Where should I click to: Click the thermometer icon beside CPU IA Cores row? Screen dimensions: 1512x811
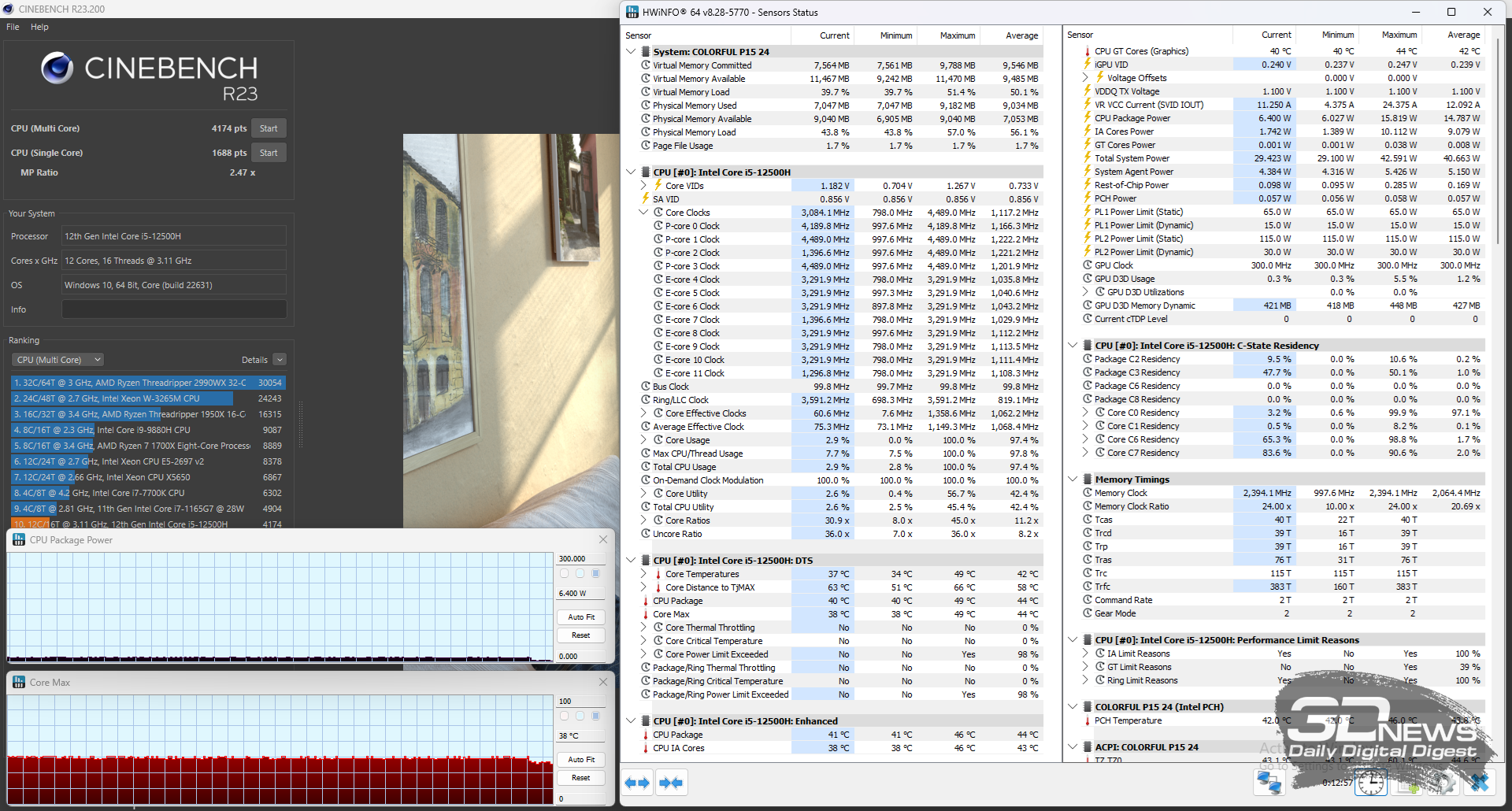[x=646, y=748]
